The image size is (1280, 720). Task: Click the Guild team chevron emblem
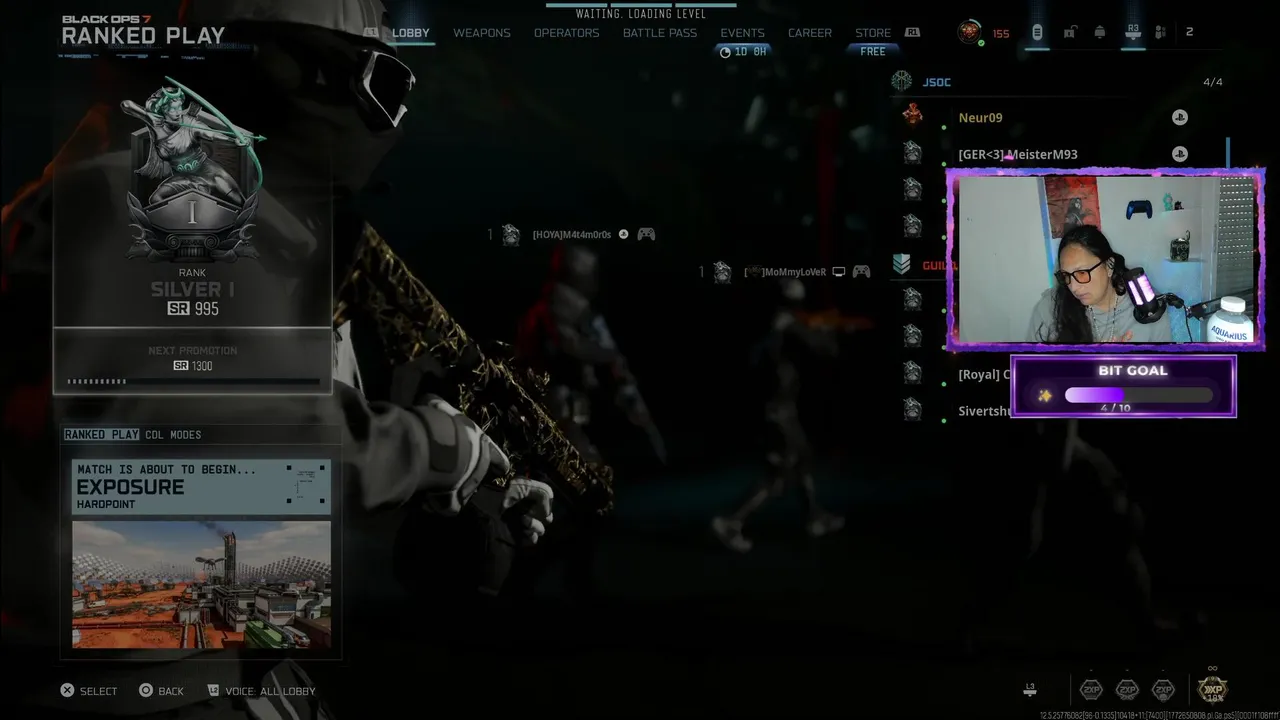902,264
